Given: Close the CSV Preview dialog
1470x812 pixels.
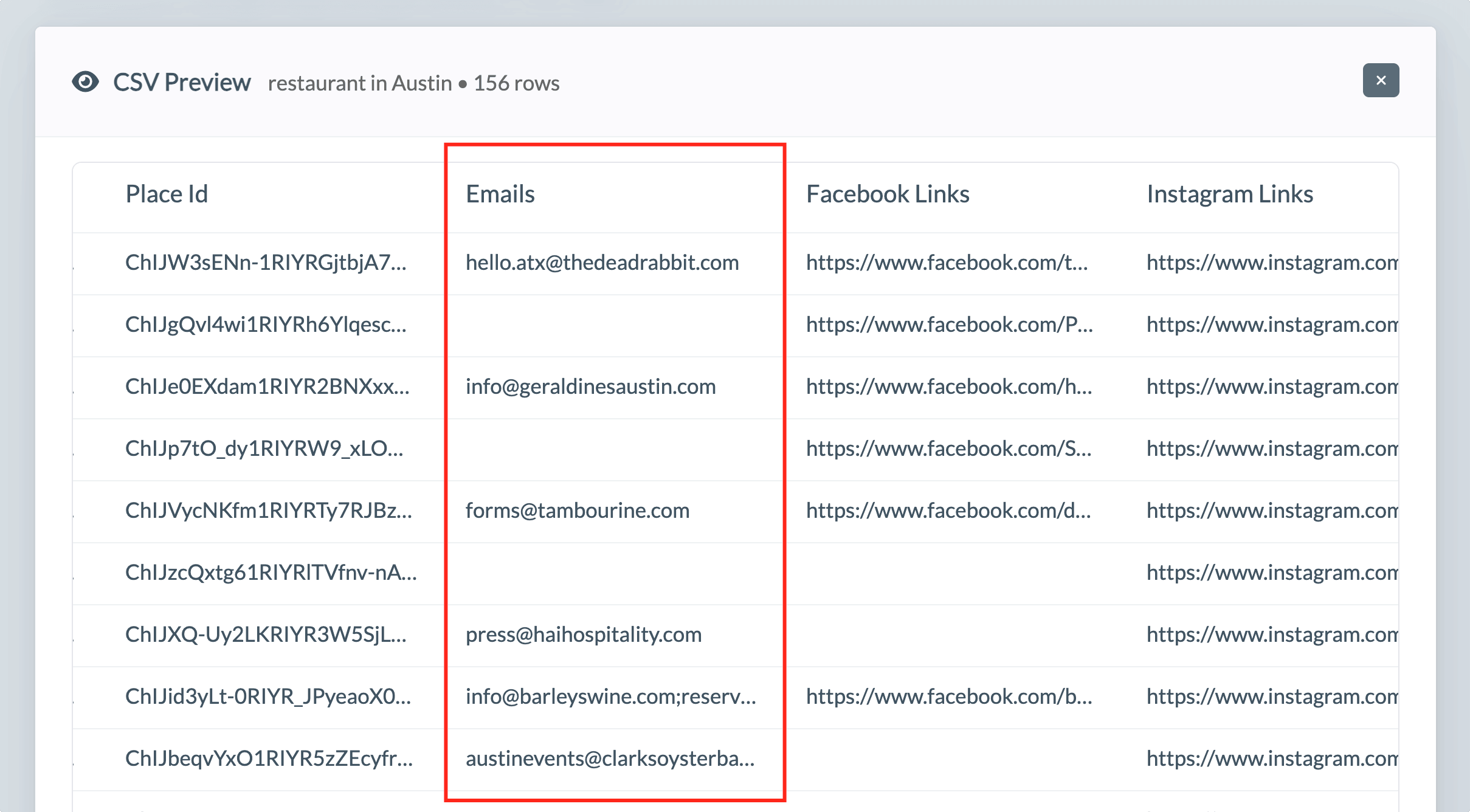Looking at the screenshot, I should pos(1381,80).
